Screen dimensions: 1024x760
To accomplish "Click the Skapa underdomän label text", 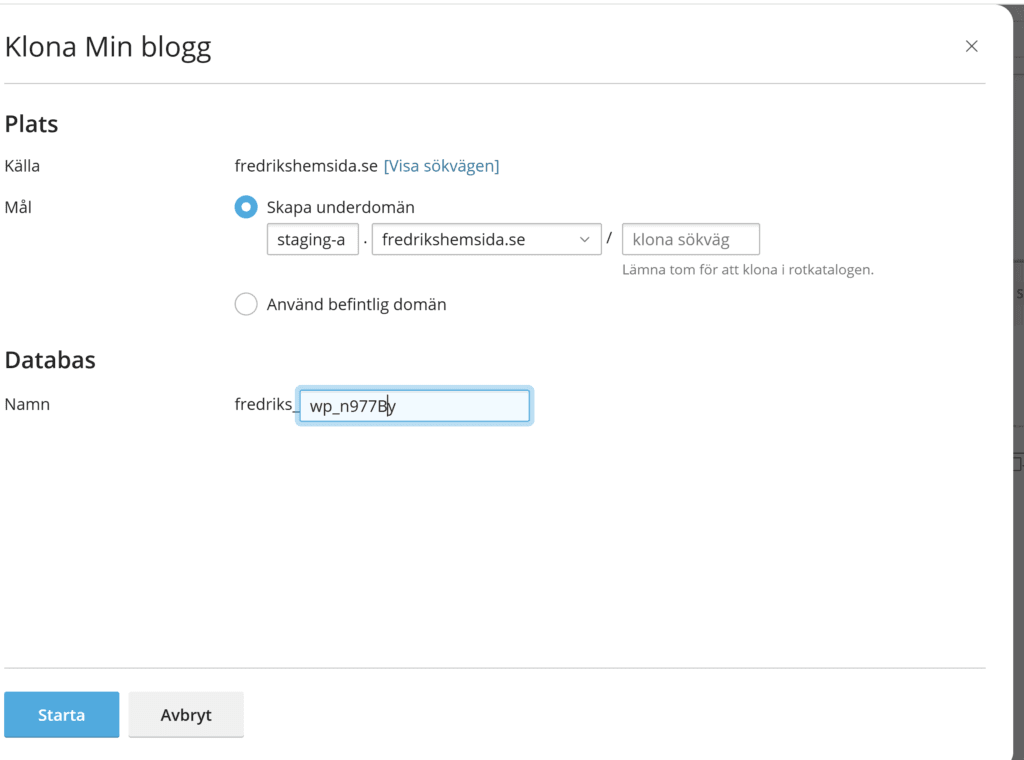I will (x=340, y=207).
